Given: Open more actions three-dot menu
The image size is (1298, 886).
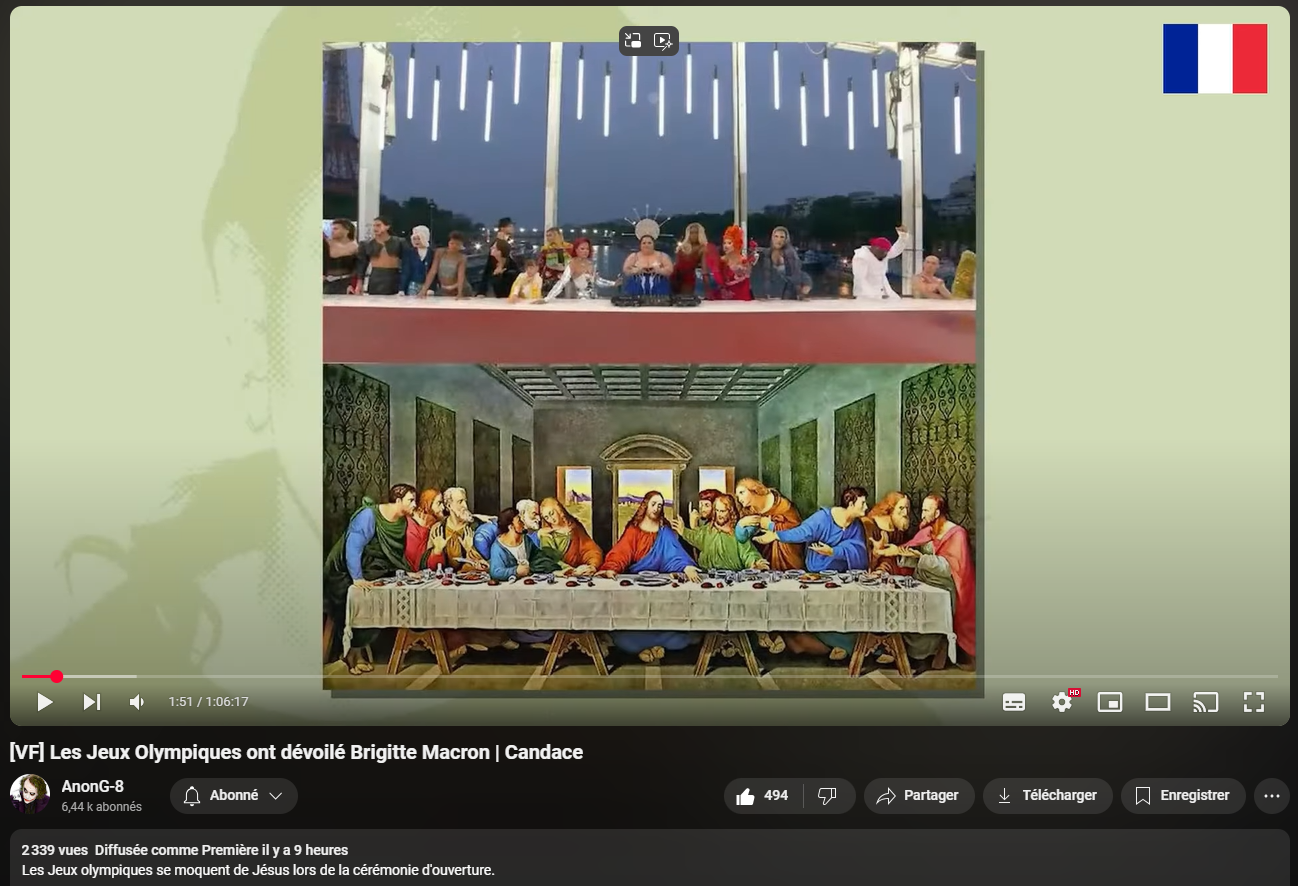Looking at the screenshot, I should click(1272, 796).
